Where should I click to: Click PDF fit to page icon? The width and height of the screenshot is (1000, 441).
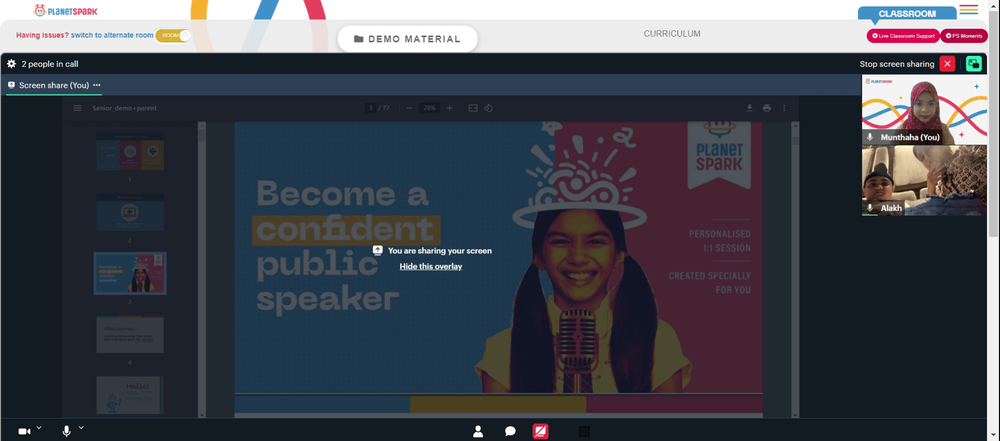[x=473, y=108]
